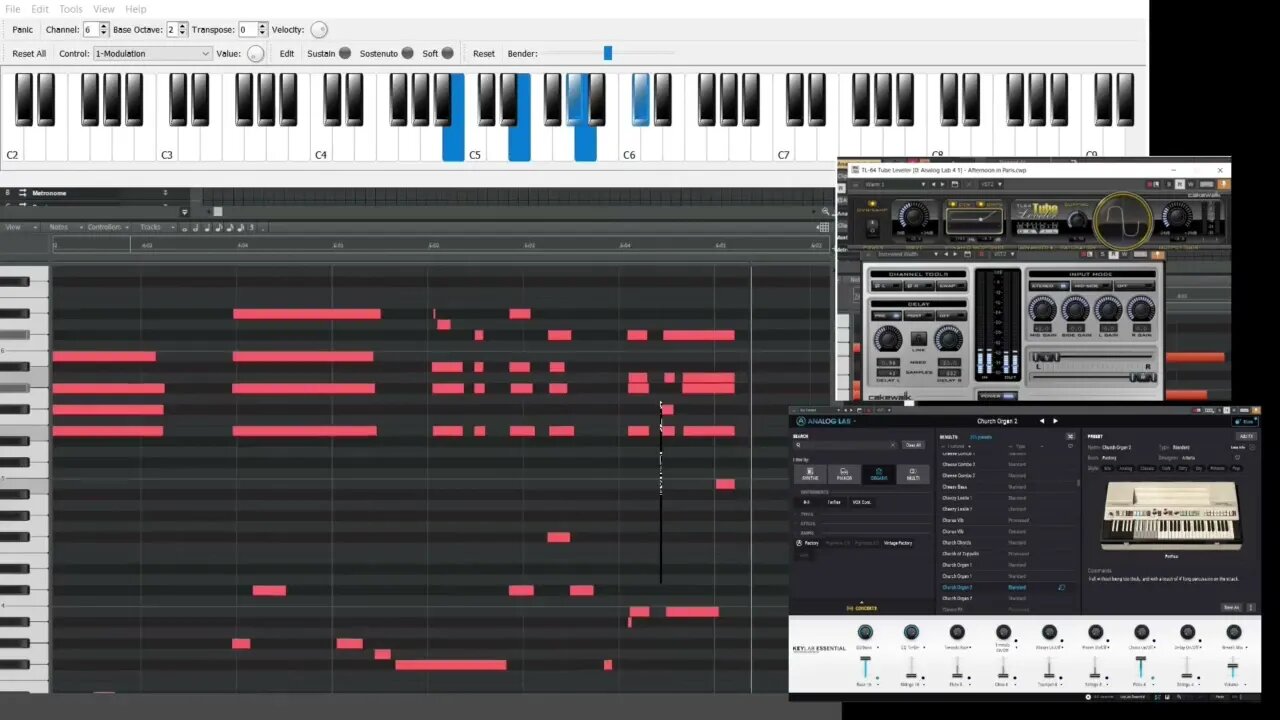Click the Edit button beside the Value knob

coord(287,54)
